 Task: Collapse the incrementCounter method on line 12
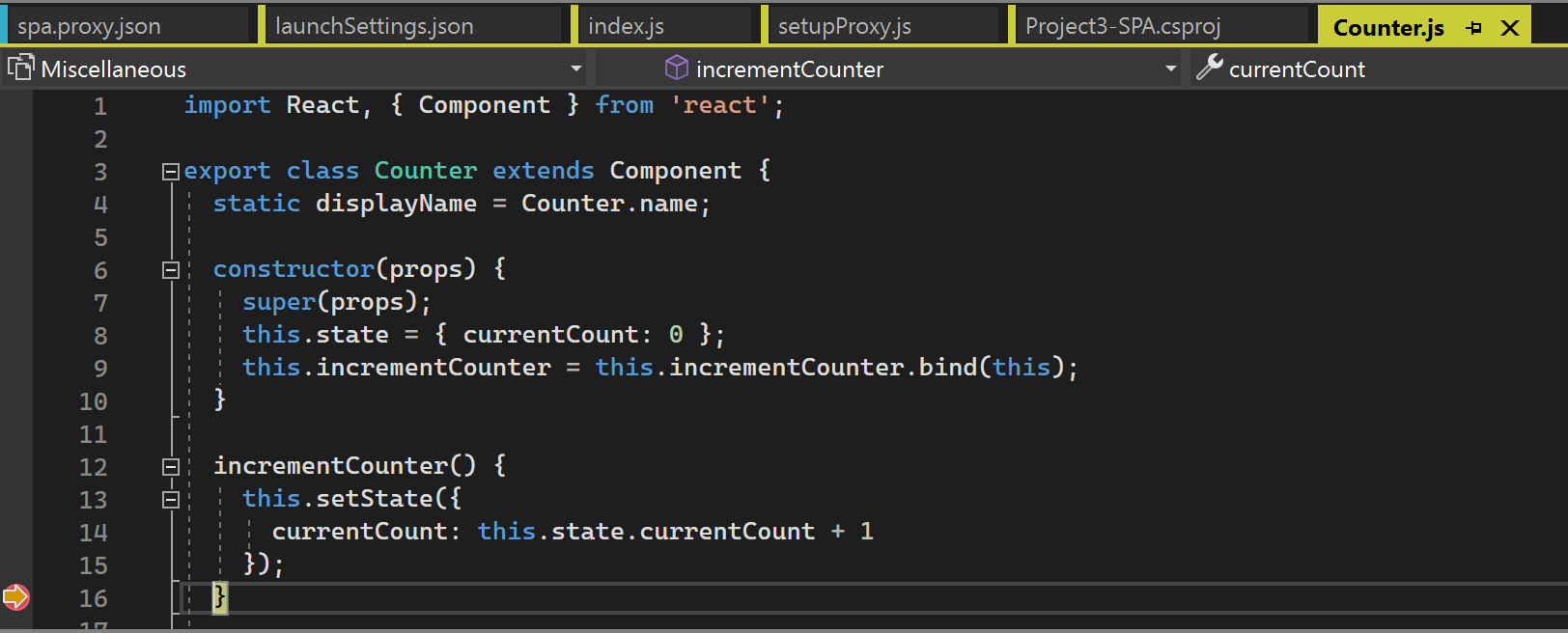pyautogui.click(x=171, y=467)
